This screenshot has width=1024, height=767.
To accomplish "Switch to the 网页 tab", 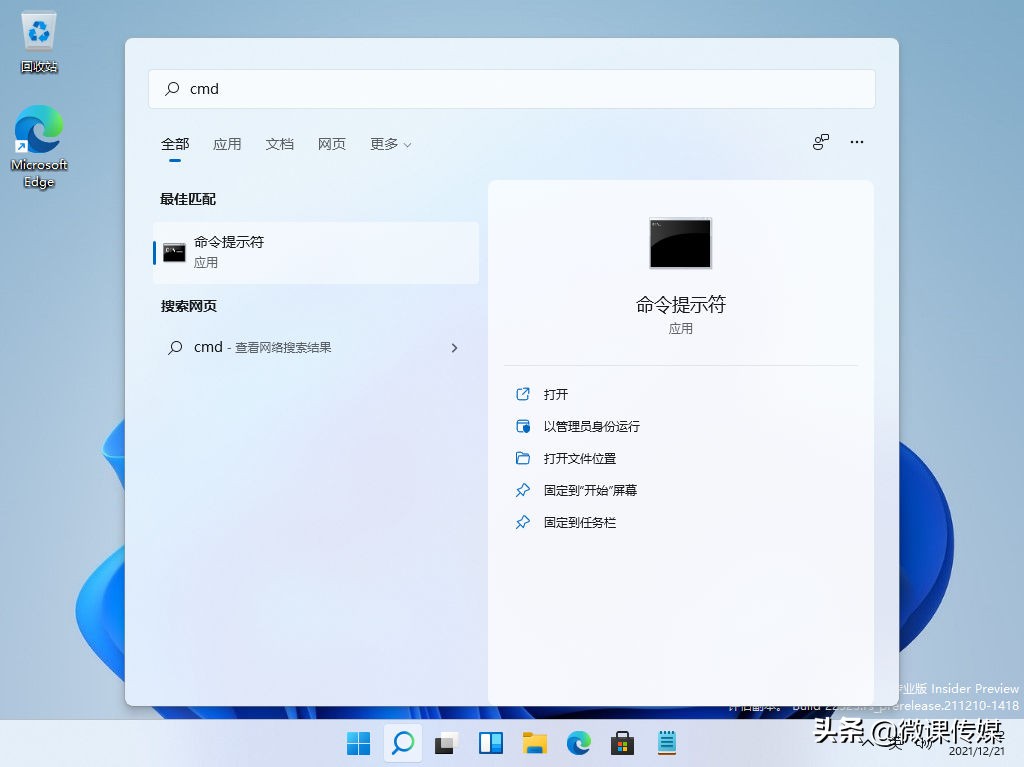I will click(x=331, y=143).
